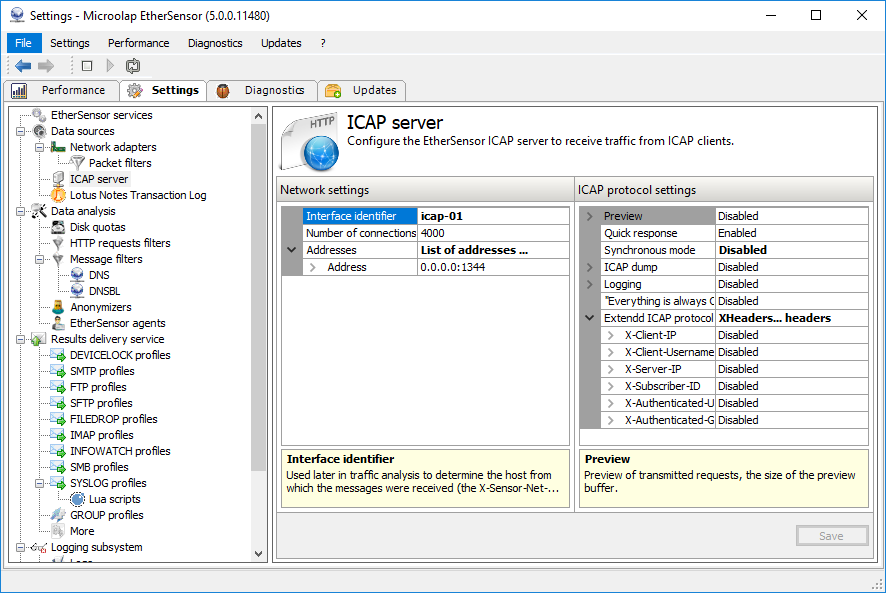This screenshot has width=886, height=593.
Task: Edit the Number of connections value 4000
Action: click(493, 233)
